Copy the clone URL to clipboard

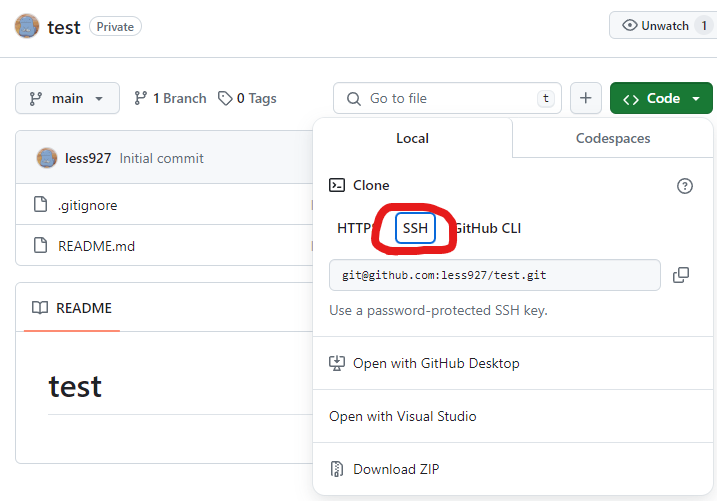point(681,275)
